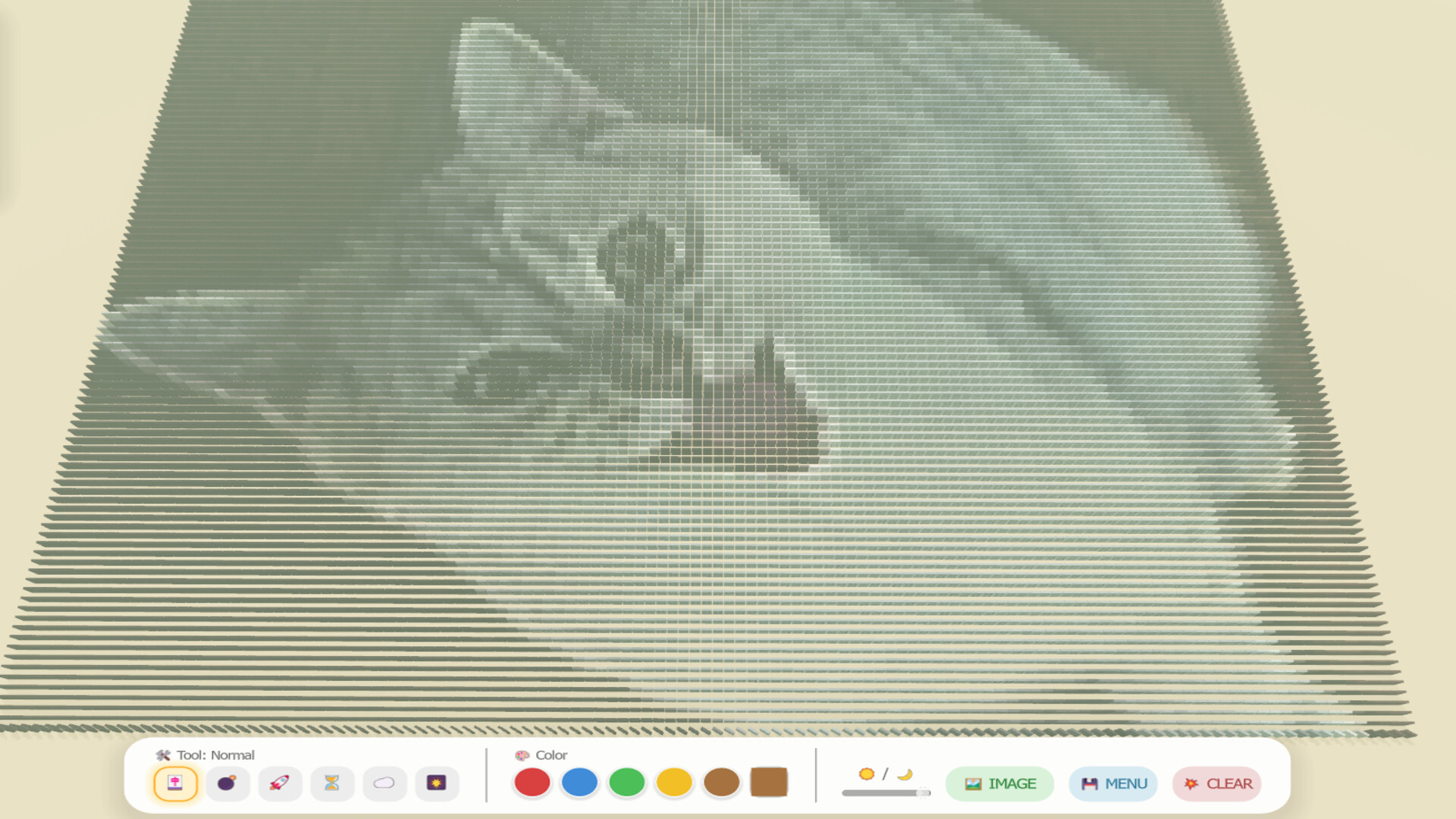Select the sparkle square tool
Image resolution: width=1456 pixels, height=819 pixels.
click(437, 783)
